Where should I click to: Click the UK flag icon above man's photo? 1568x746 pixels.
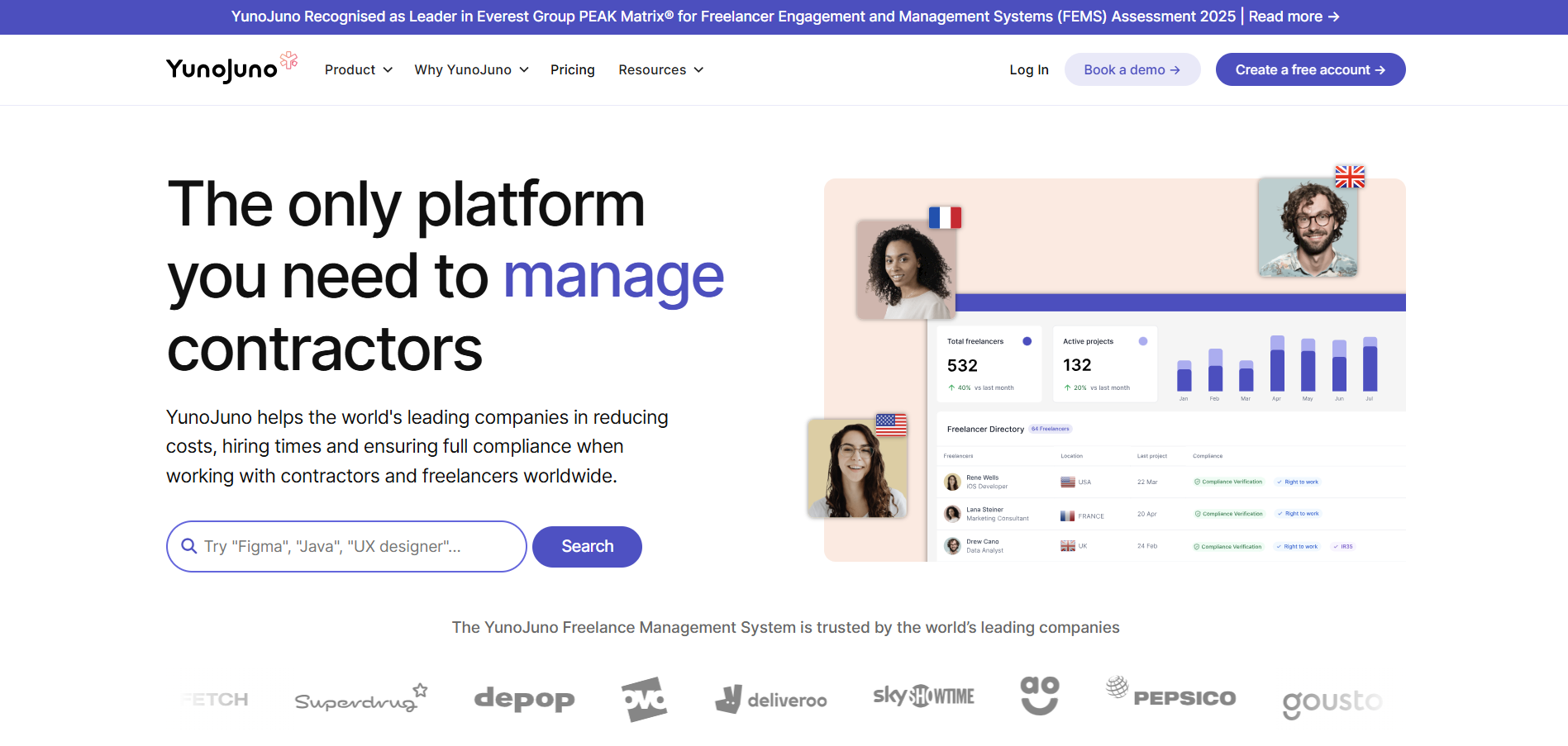point(1350,177)
